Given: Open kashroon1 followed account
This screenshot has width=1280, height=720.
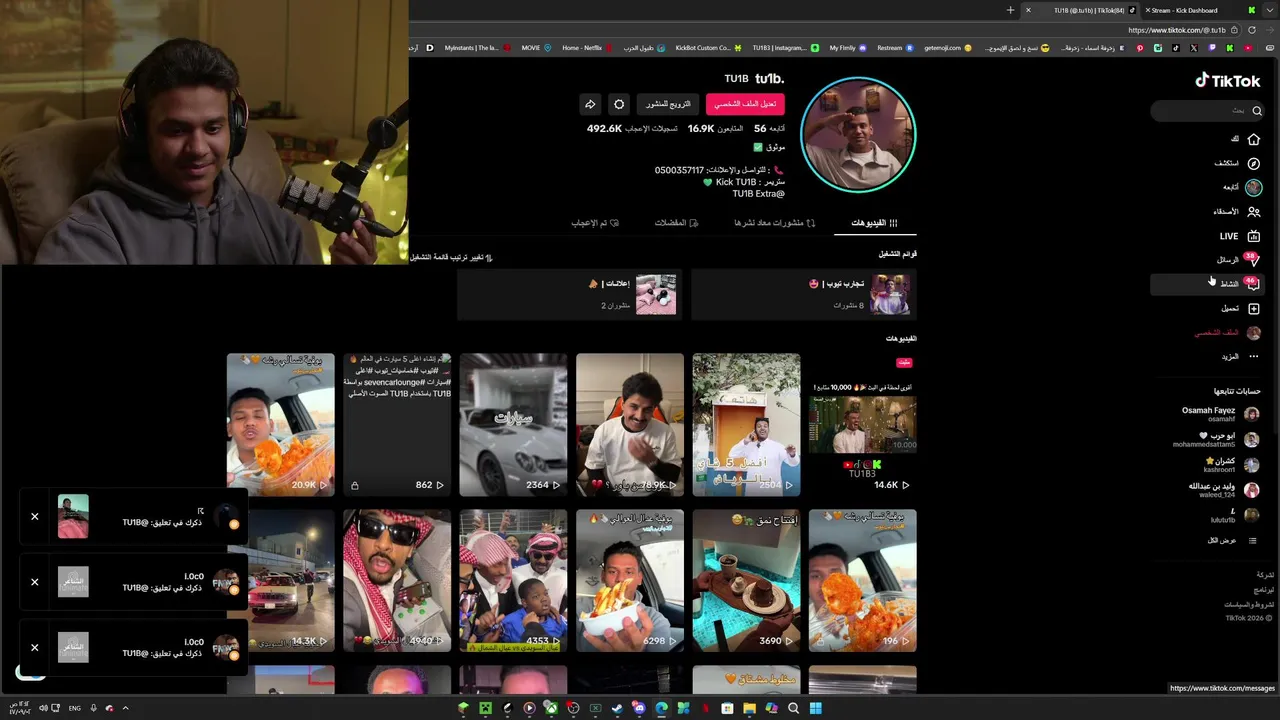Looking at the screenshot, I should point(1230,465).
